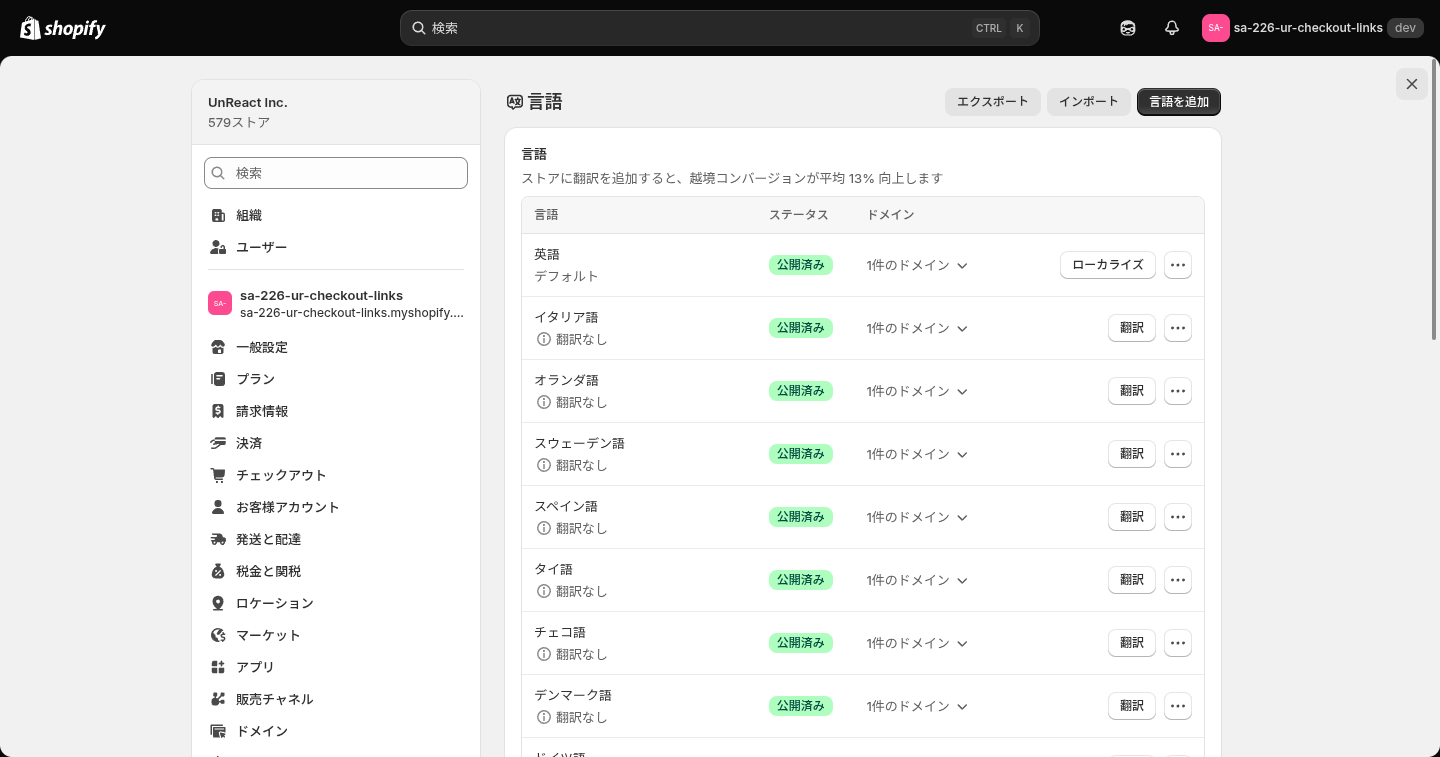Click the 決済 payments icon
Image resolution: width=1440 pixels, height=757 pixels.
coord(218,443)
